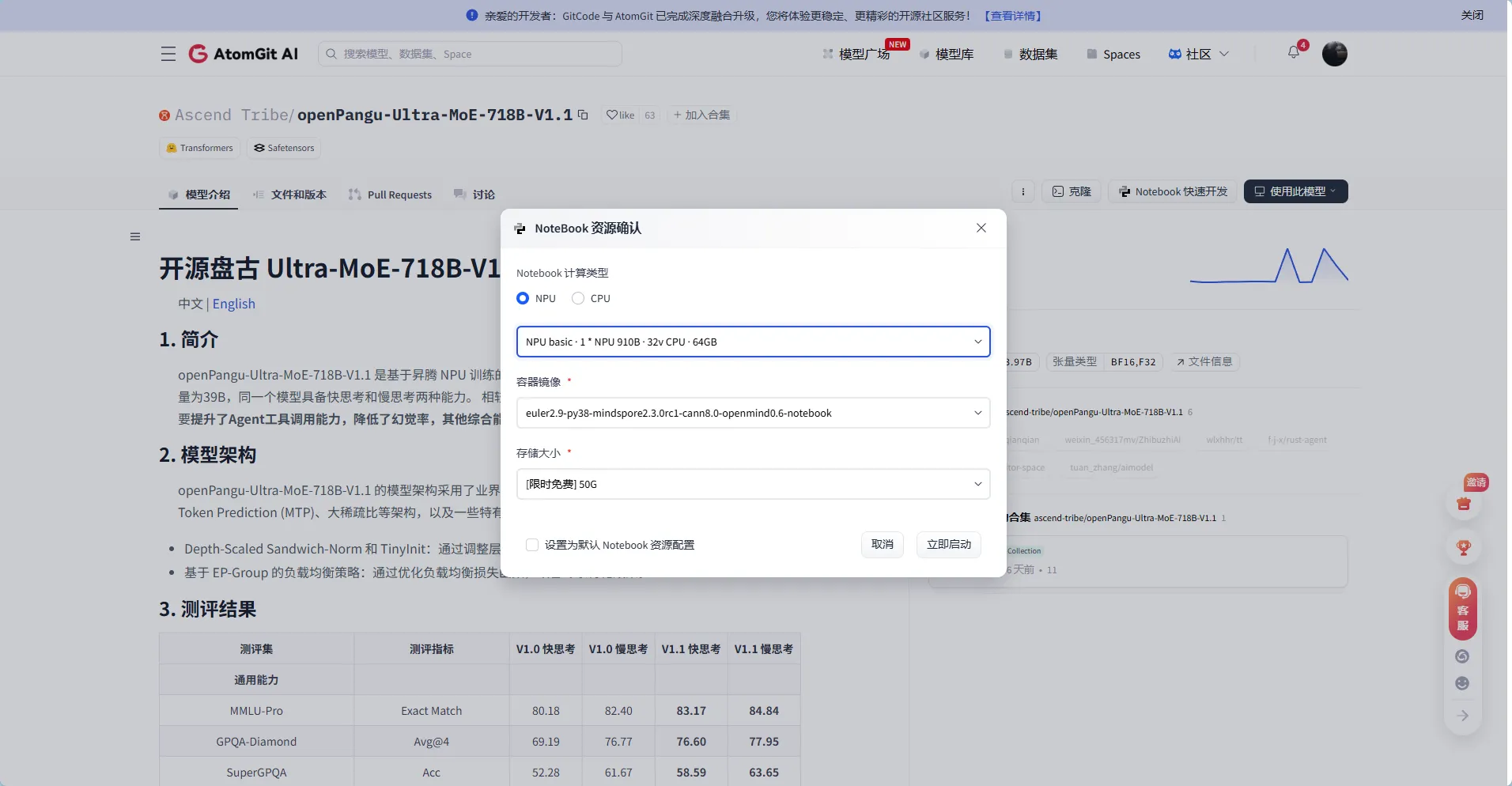Click the BF16,F32 tensor type tag
1512x786 pixels.
coord(1133,361)
